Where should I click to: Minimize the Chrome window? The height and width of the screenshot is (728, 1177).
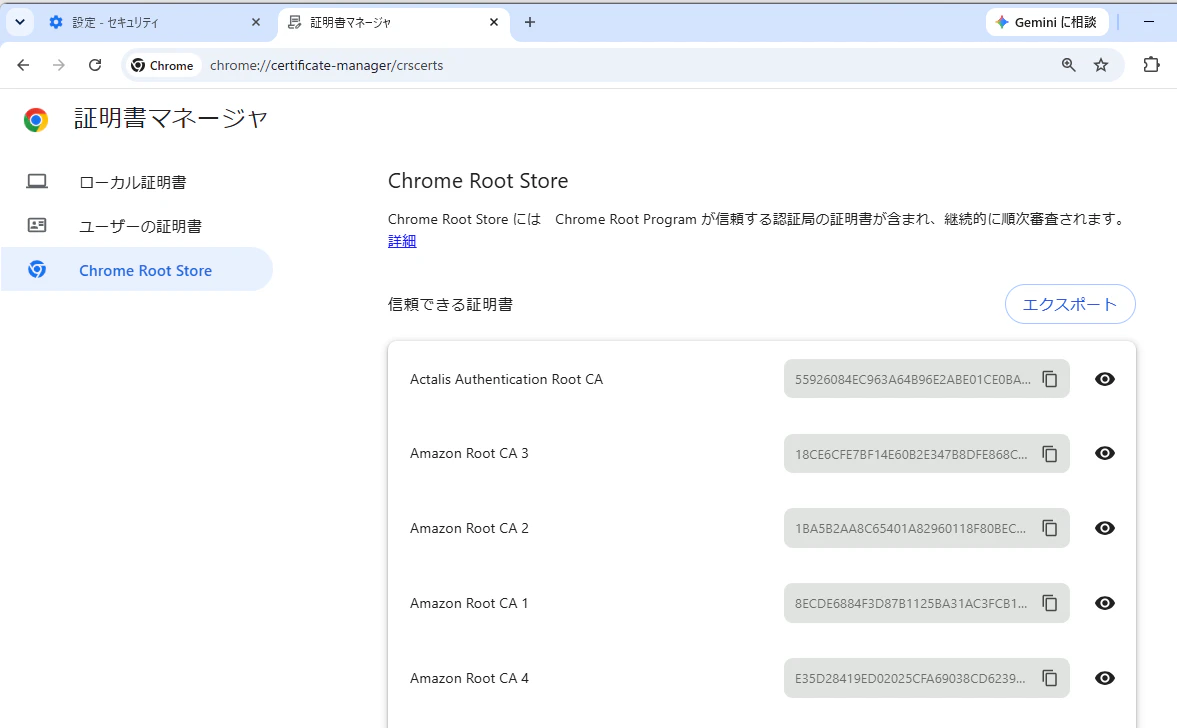[x=1148, y=23]
